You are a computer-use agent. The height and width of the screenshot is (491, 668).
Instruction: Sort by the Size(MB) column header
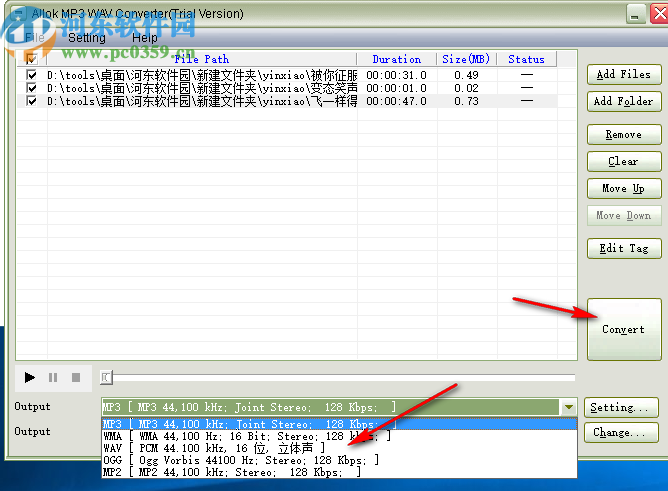(x=466, y=59)
